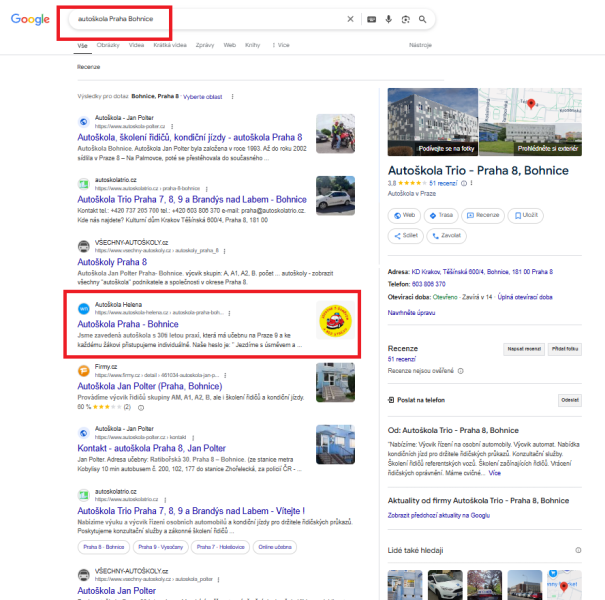Search by image with camera lens icon
Screen dimensions: 605x600
406,19
